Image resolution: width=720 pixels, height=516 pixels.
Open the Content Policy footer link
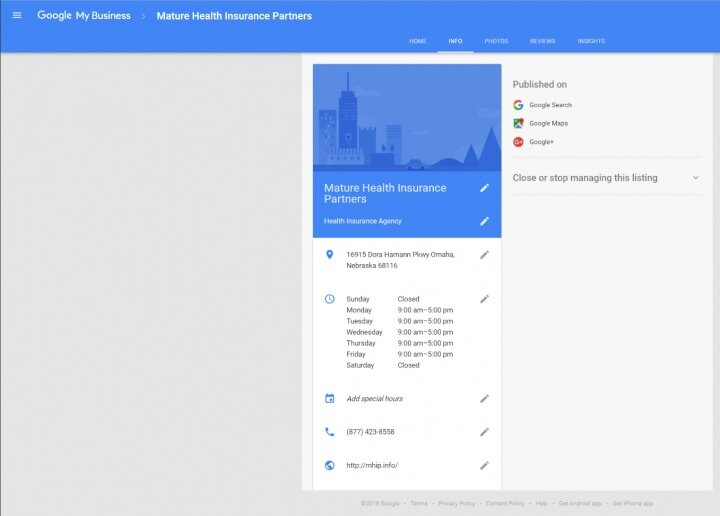[x=505, y=504]
